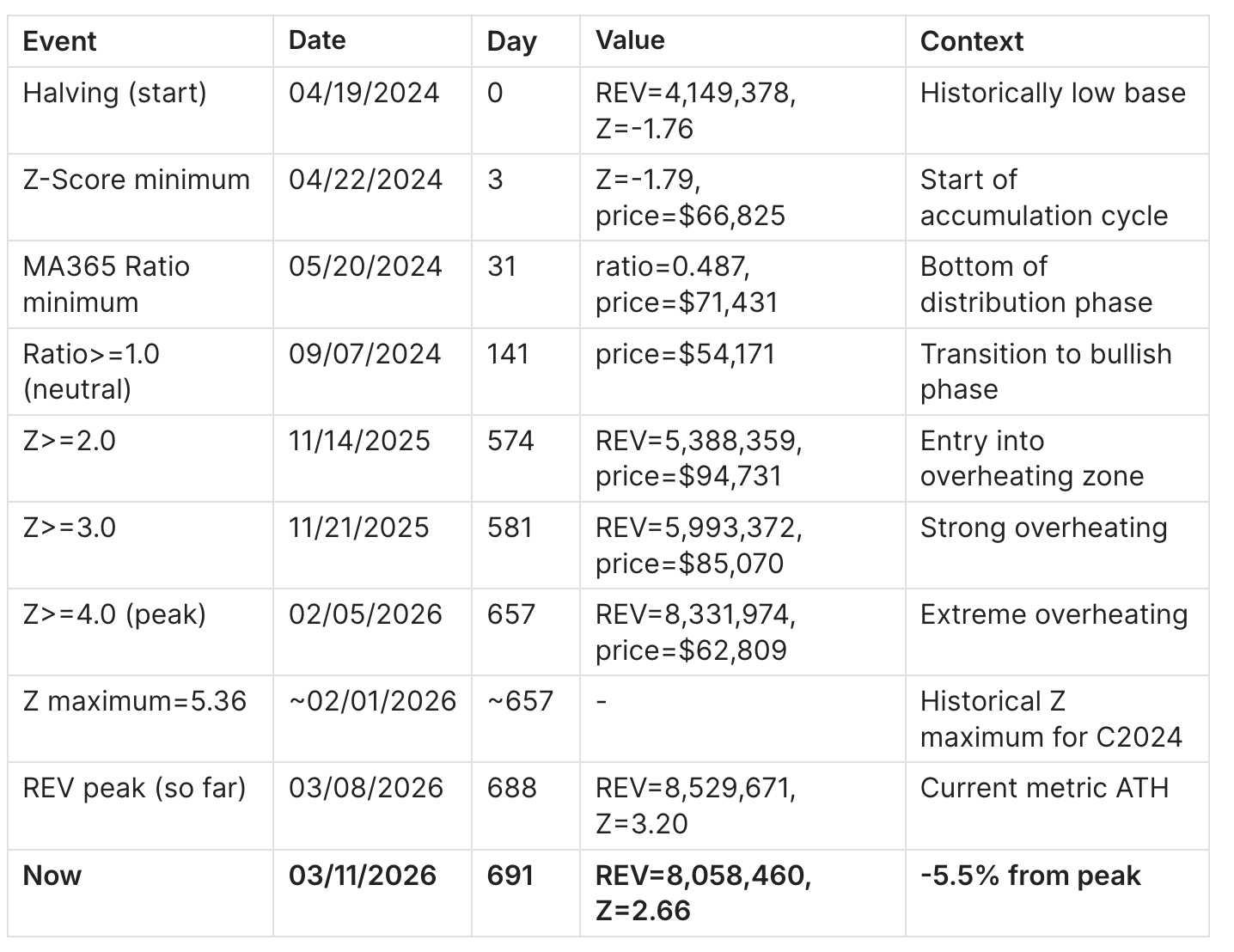1234x952 pixels.
Task: Select the Current metric ATH cell
Action: click(x=1044, y=788)
